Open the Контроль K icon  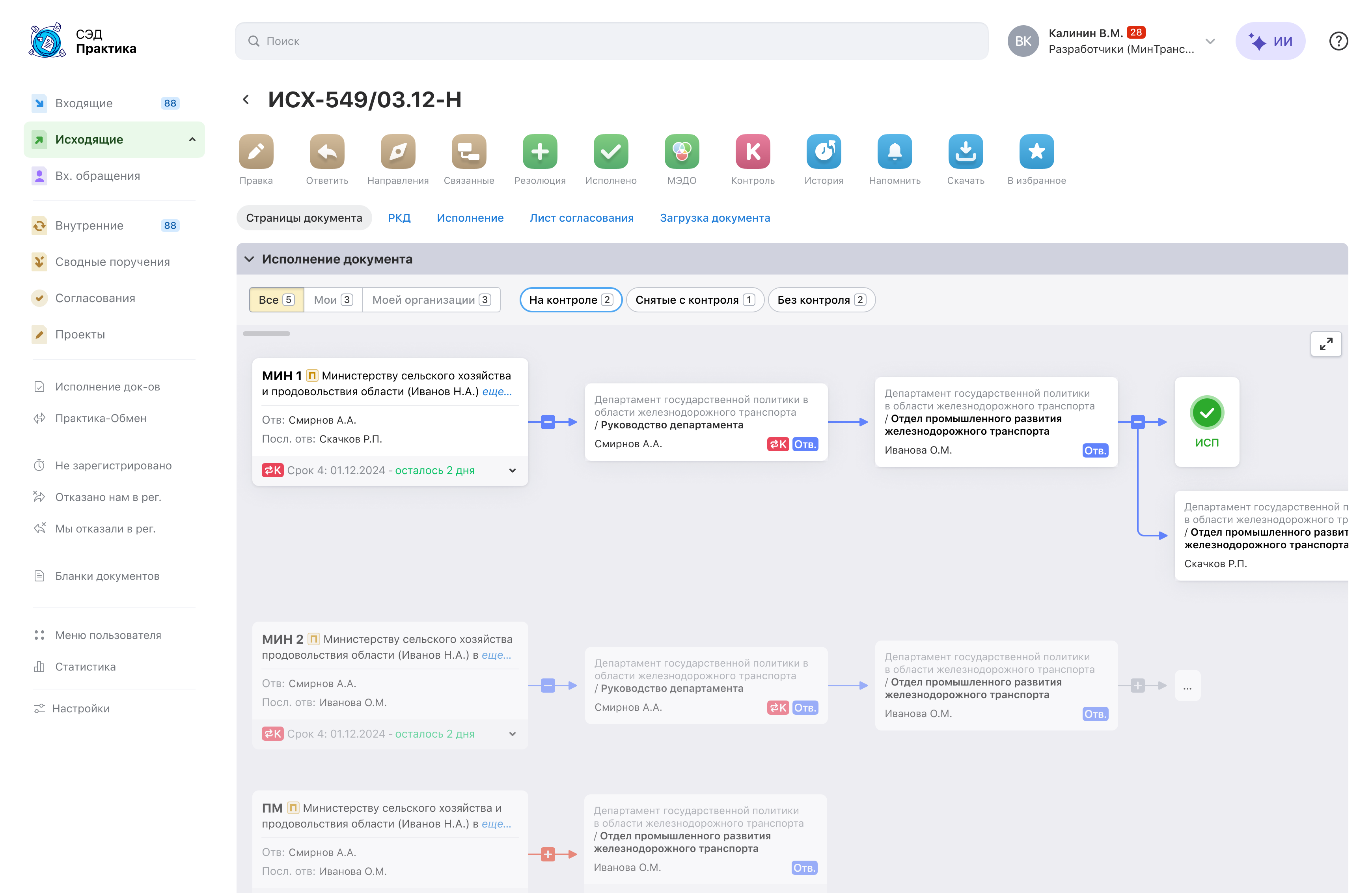pos(752,152)
